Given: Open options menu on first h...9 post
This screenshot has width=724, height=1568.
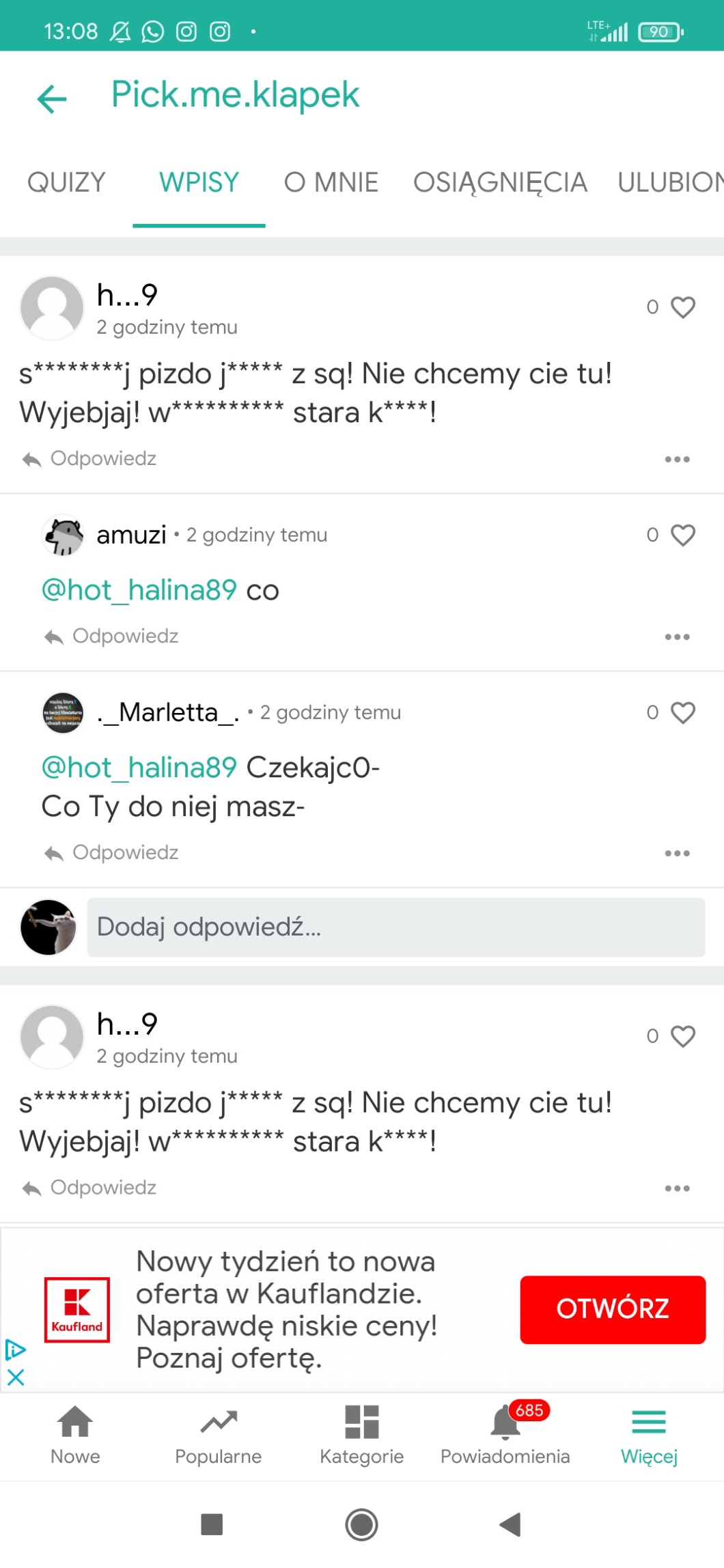Looking at the screenshot, I should click(677, 460).
